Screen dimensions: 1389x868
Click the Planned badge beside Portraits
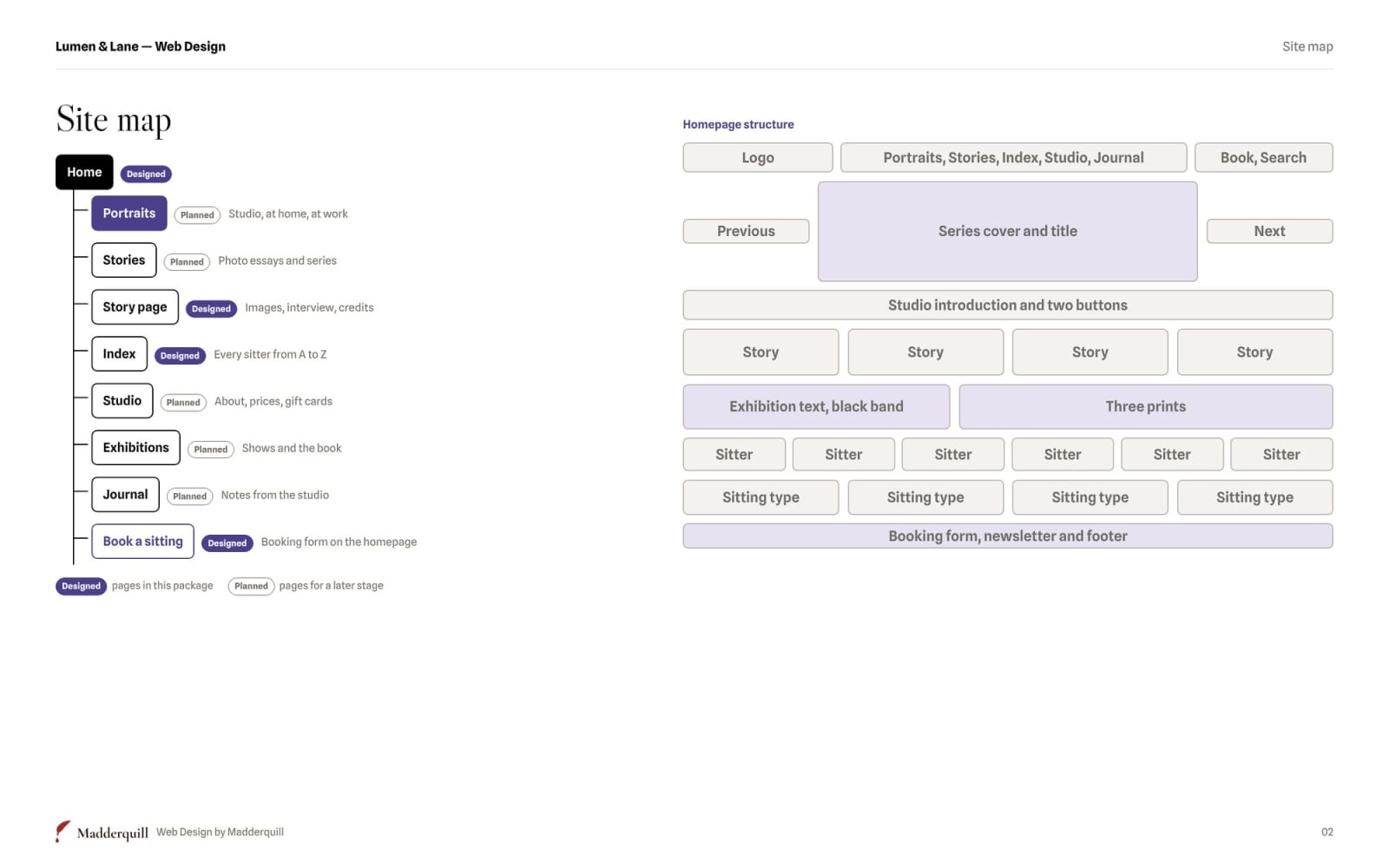(197, 215)
